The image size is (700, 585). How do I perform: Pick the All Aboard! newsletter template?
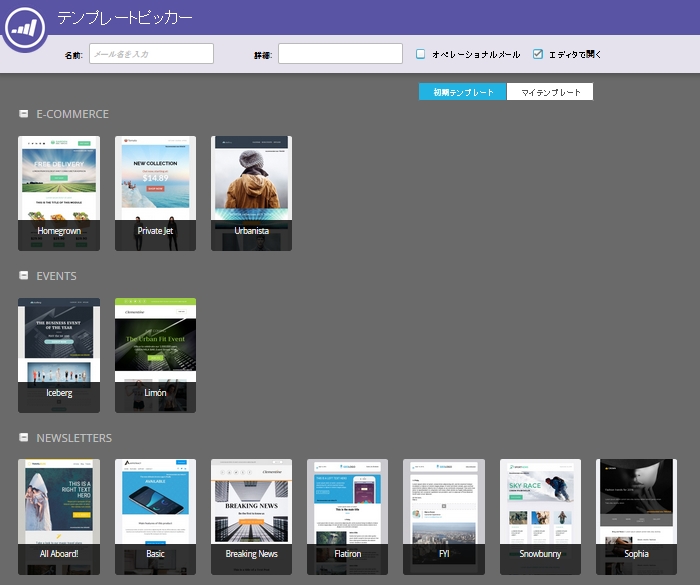59,517
